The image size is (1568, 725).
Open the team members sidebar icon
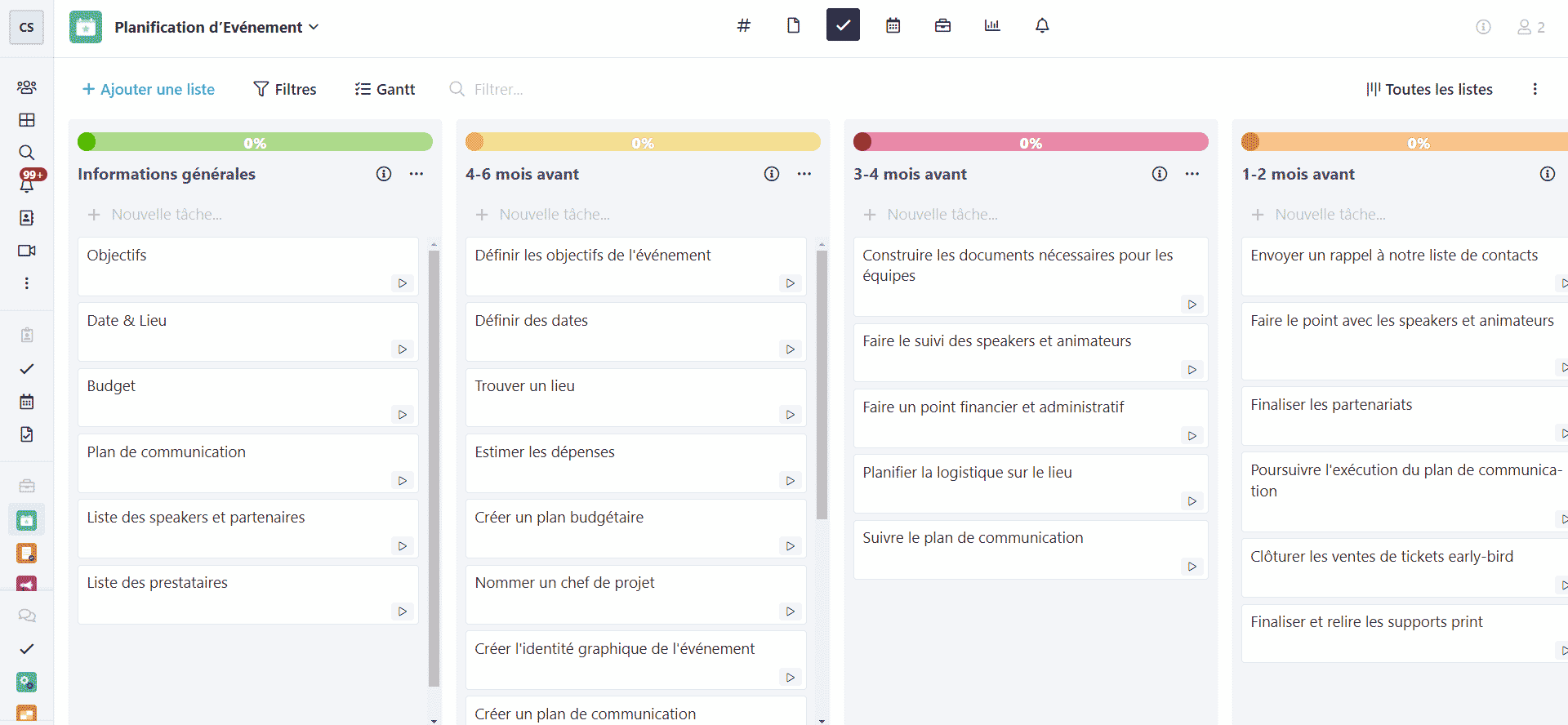(27, 87)
